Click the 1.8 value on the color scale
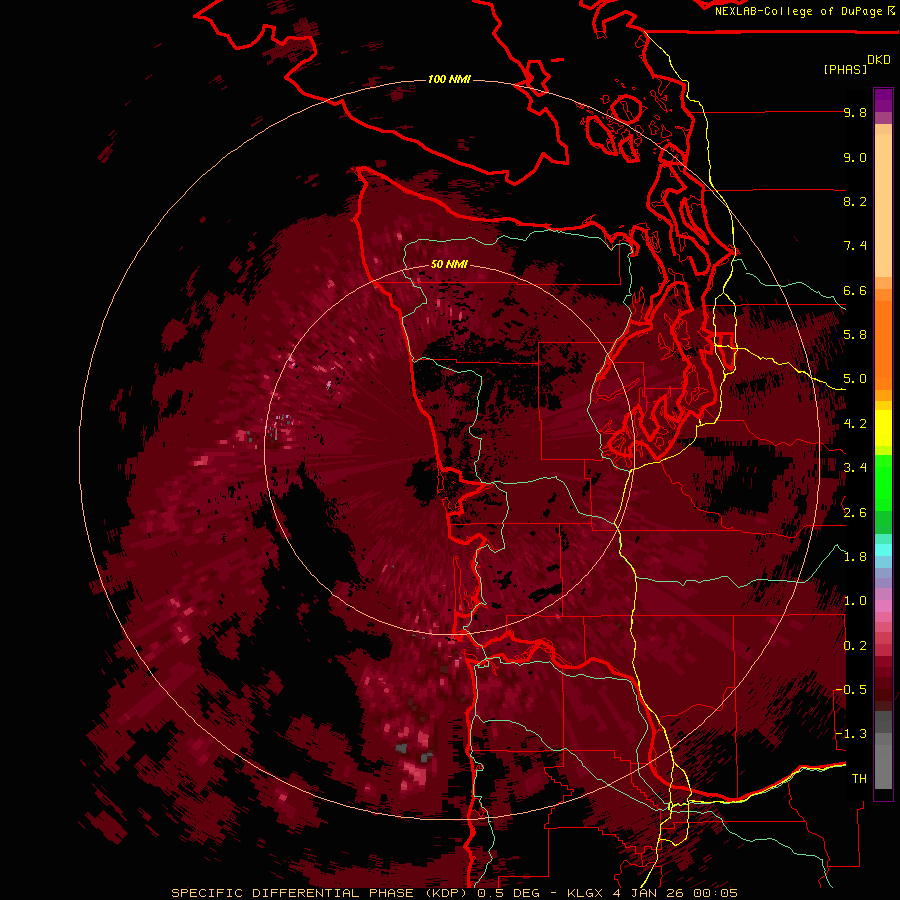The width and height of the screenshot is (900, 900). tap(855, 557)
